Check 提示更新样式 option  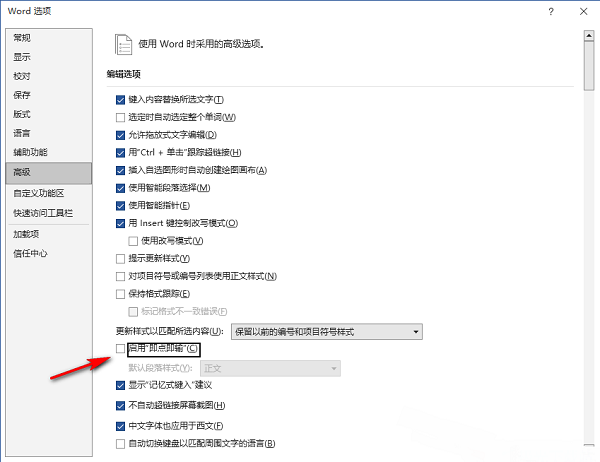point(121,259)
